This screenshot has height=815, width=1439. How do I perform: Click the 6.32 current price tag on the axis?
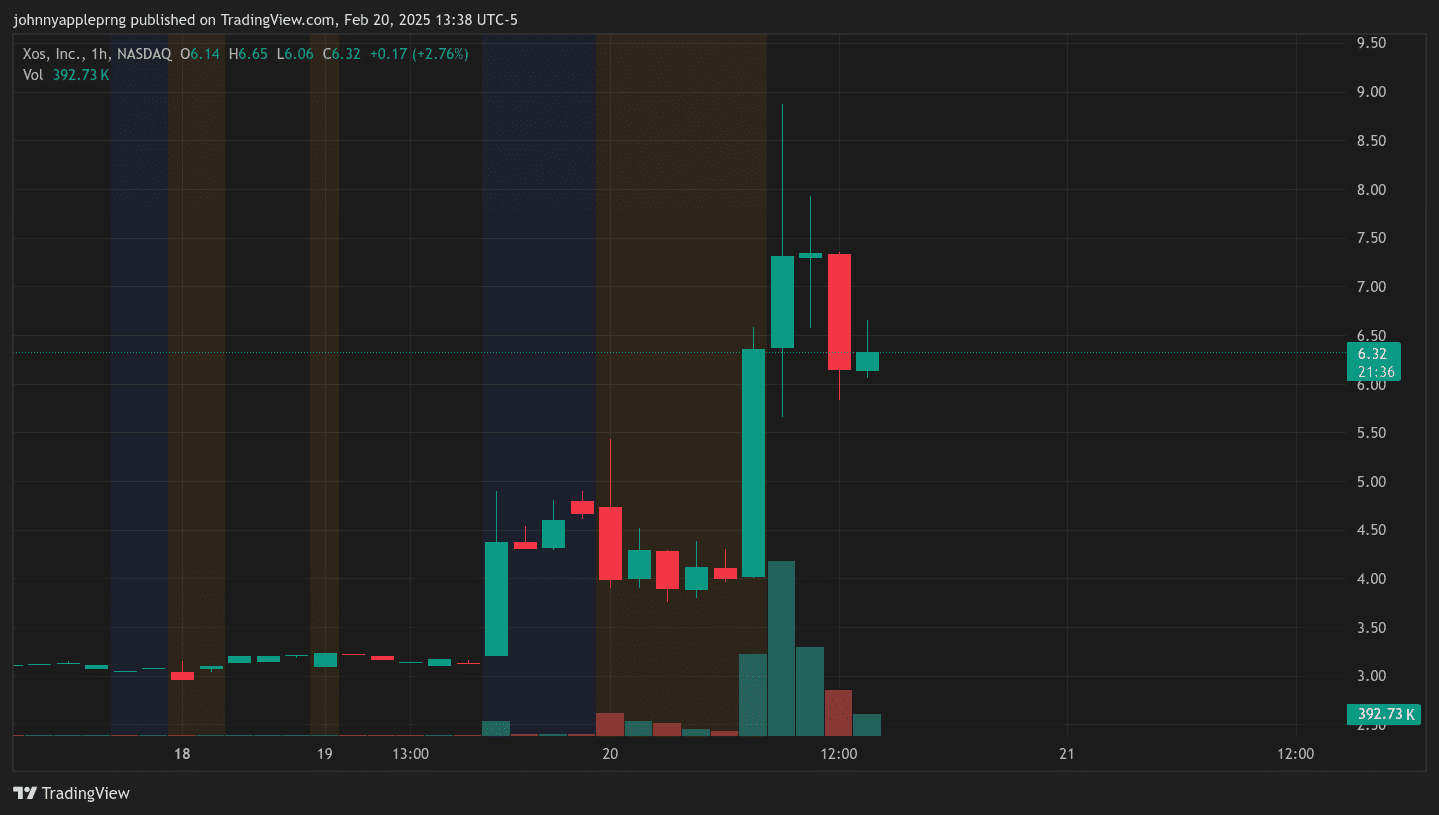pos(1373,362)
